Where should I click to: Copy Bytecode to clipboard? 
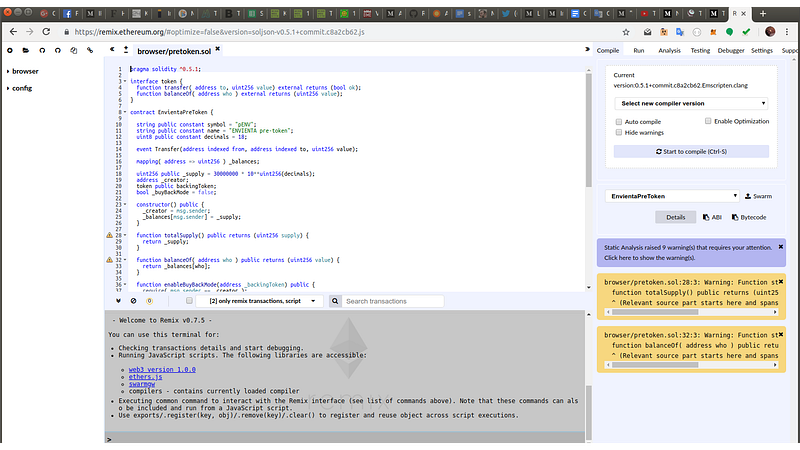(x=749, y=217)
